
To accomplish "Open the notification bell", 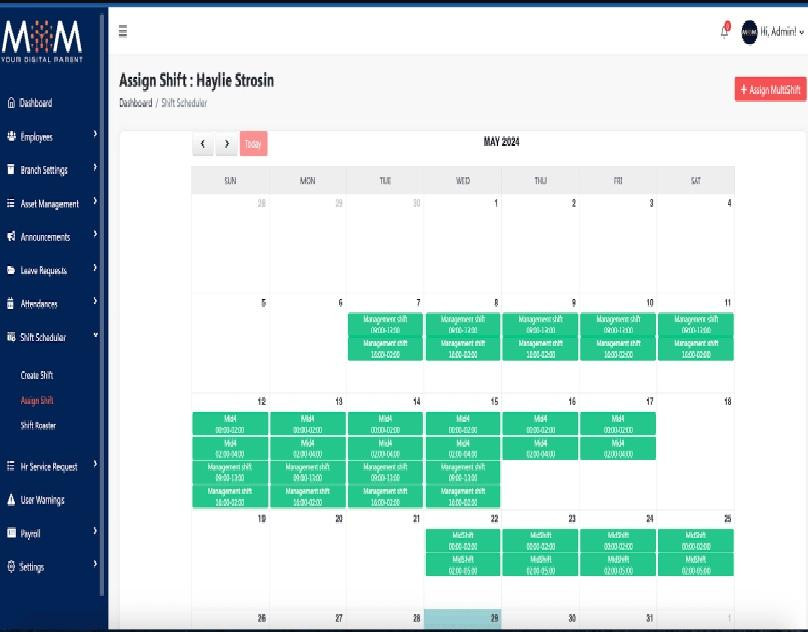I will point(725,32).
